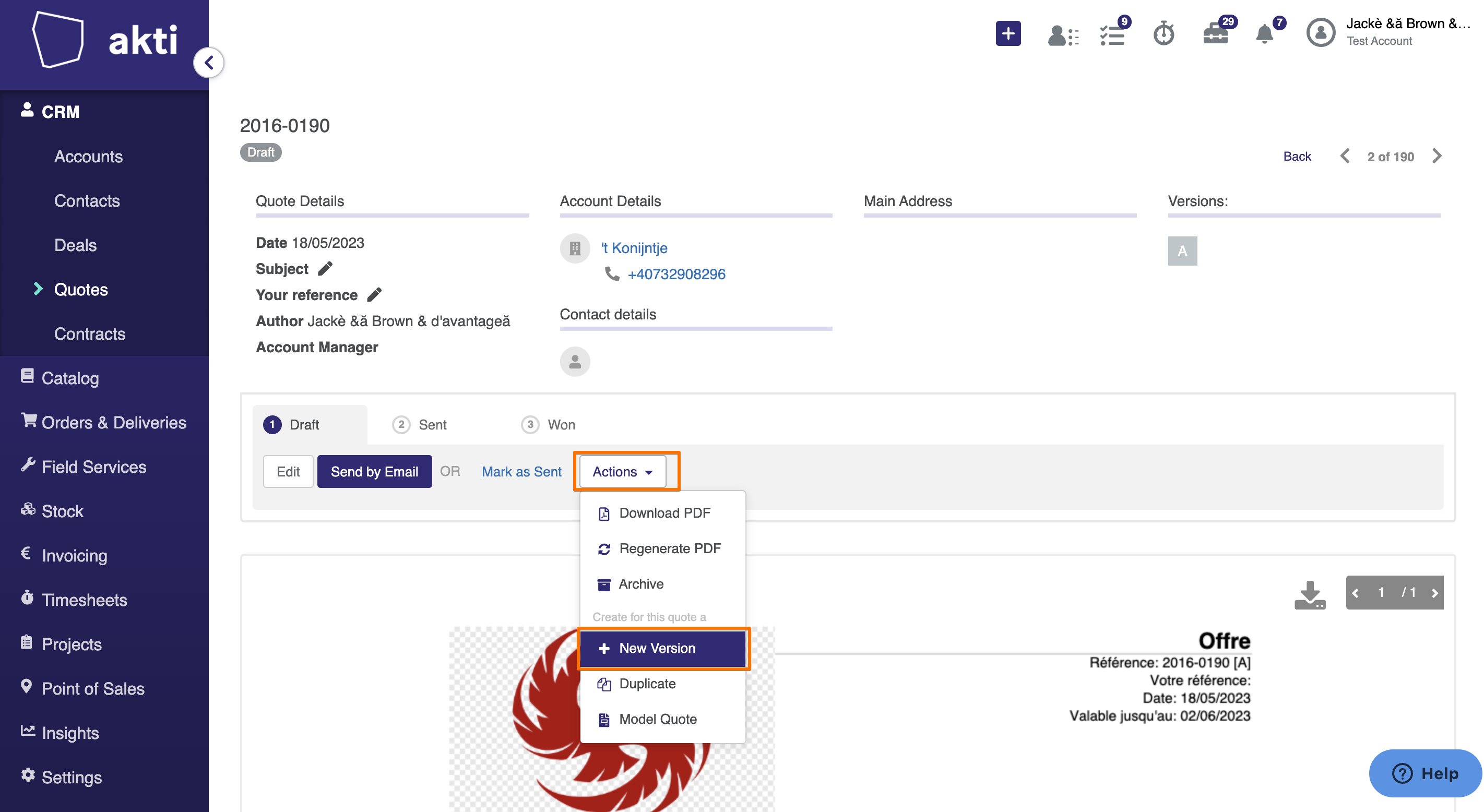1484x812 pixels.
Task: Open the Help widget
Action: (1424, 773)
